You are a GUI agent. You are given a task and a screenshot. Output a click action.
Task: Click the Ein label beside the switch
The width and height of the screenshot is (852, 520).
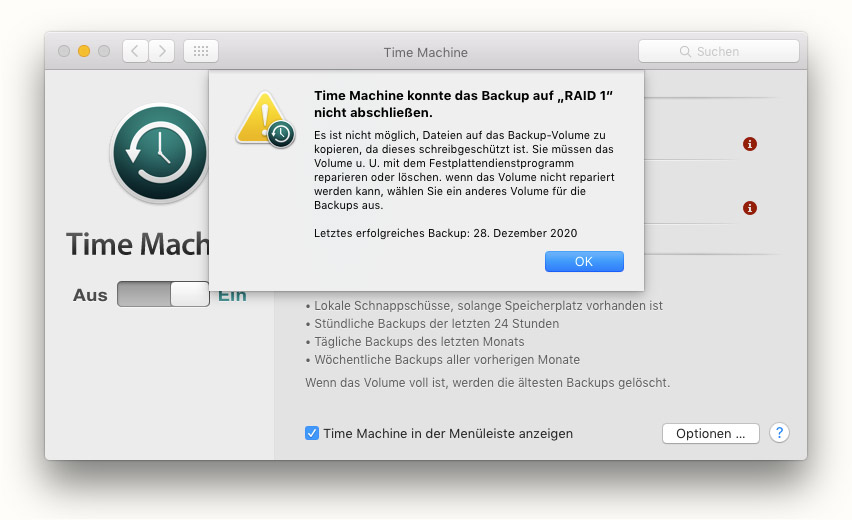(x=232, y=297)
